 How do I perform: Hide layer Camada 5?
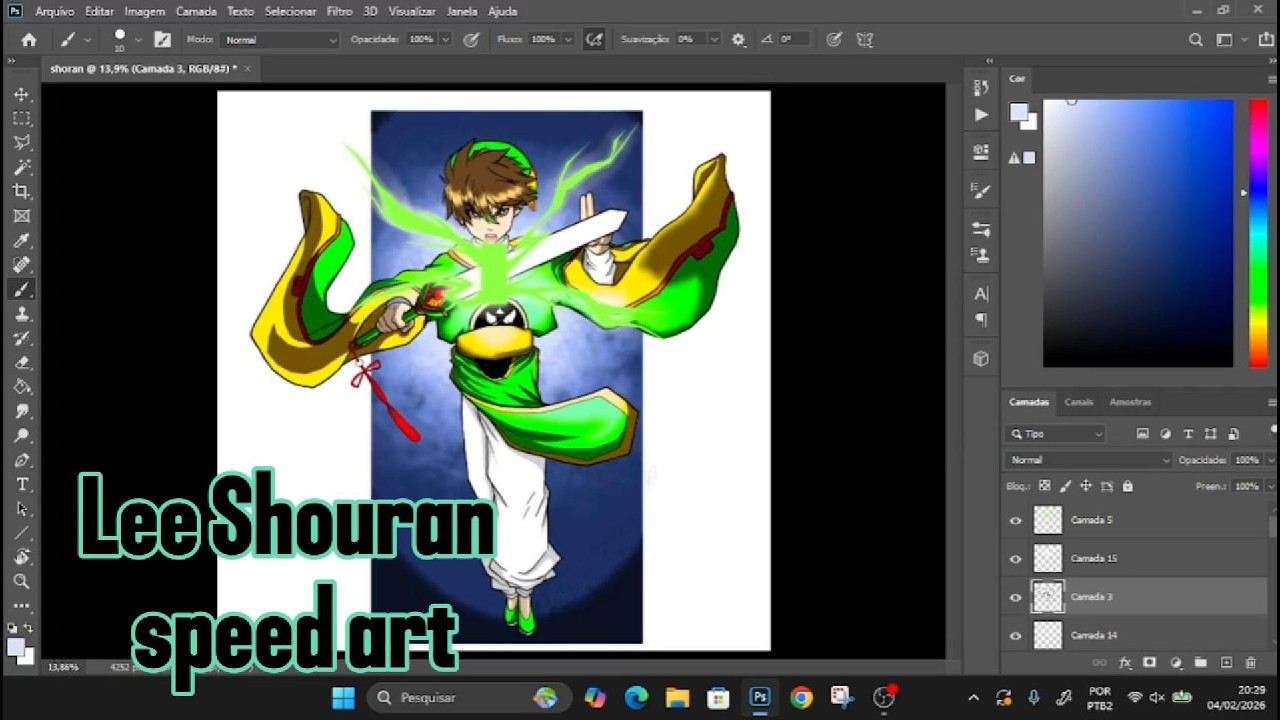coord(1016,520)
